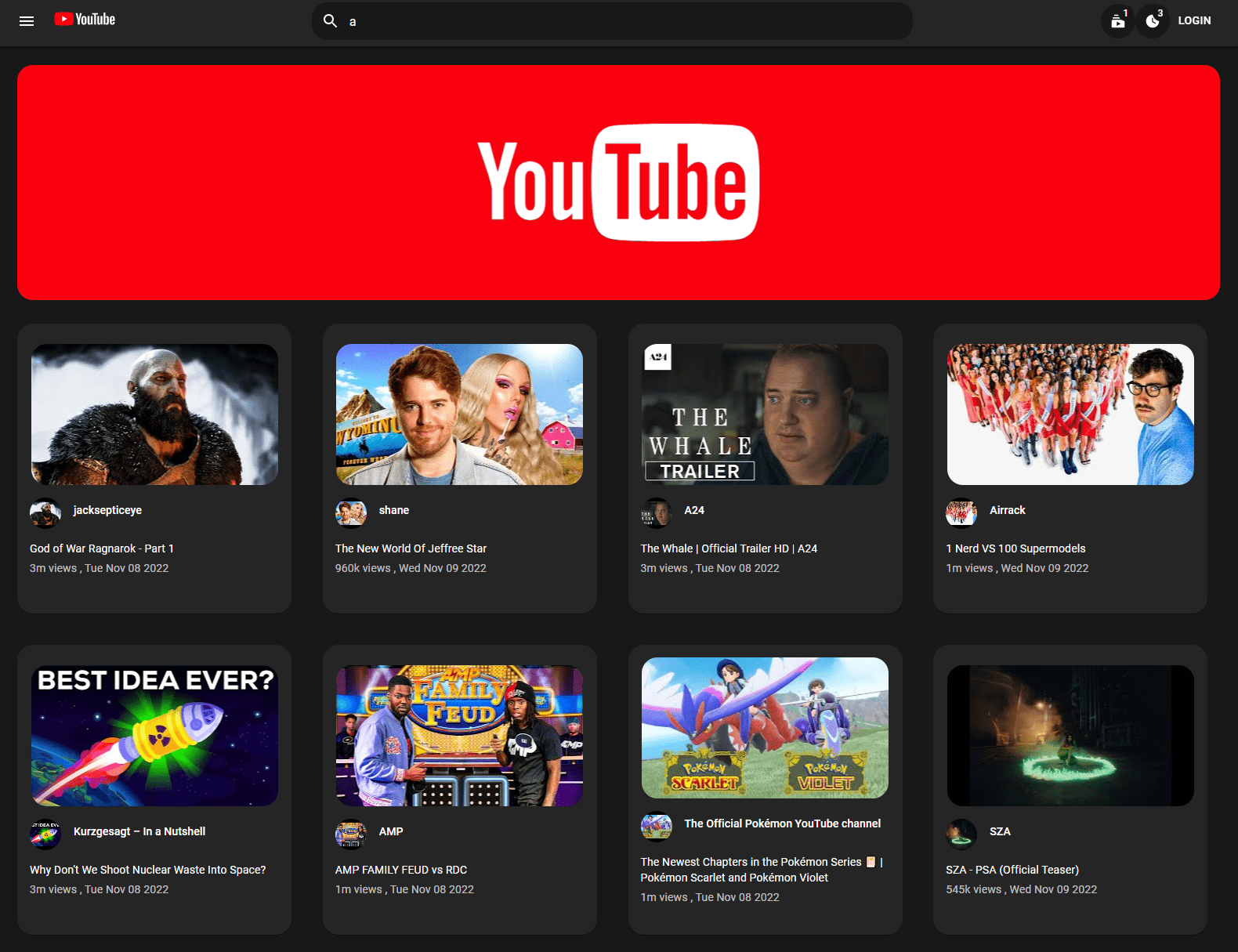Image resolution: width=1238 pixels, height=952 pixels.
Task: Open AMP channel name link
Action: pos(391,831)
